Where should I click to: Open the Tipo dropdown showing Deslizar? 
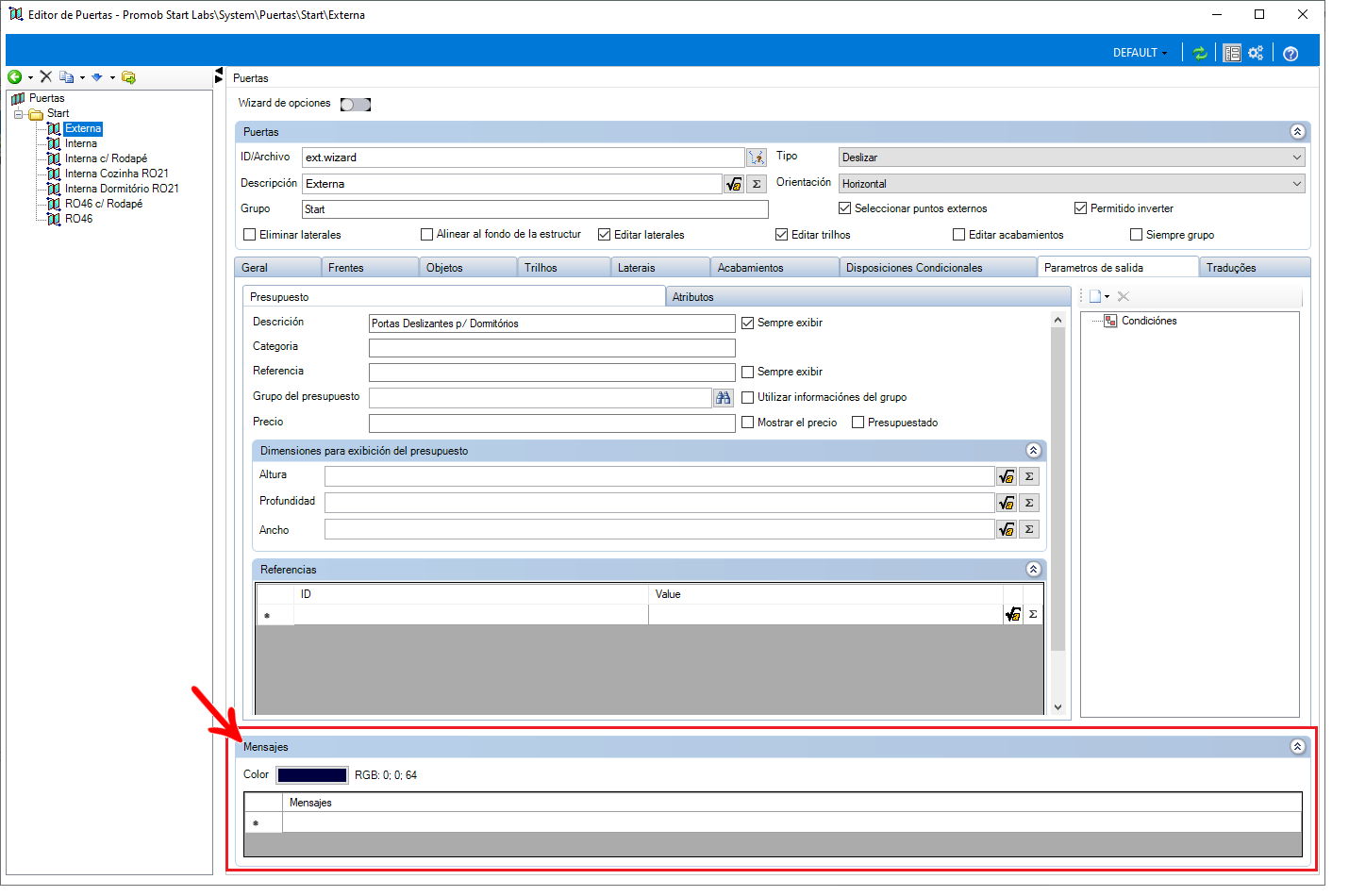pos(1072,158)
